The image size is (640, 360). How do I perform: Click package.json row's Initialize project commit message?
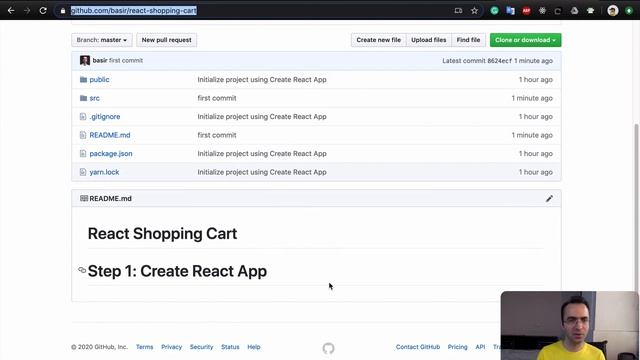coord(262,153)
